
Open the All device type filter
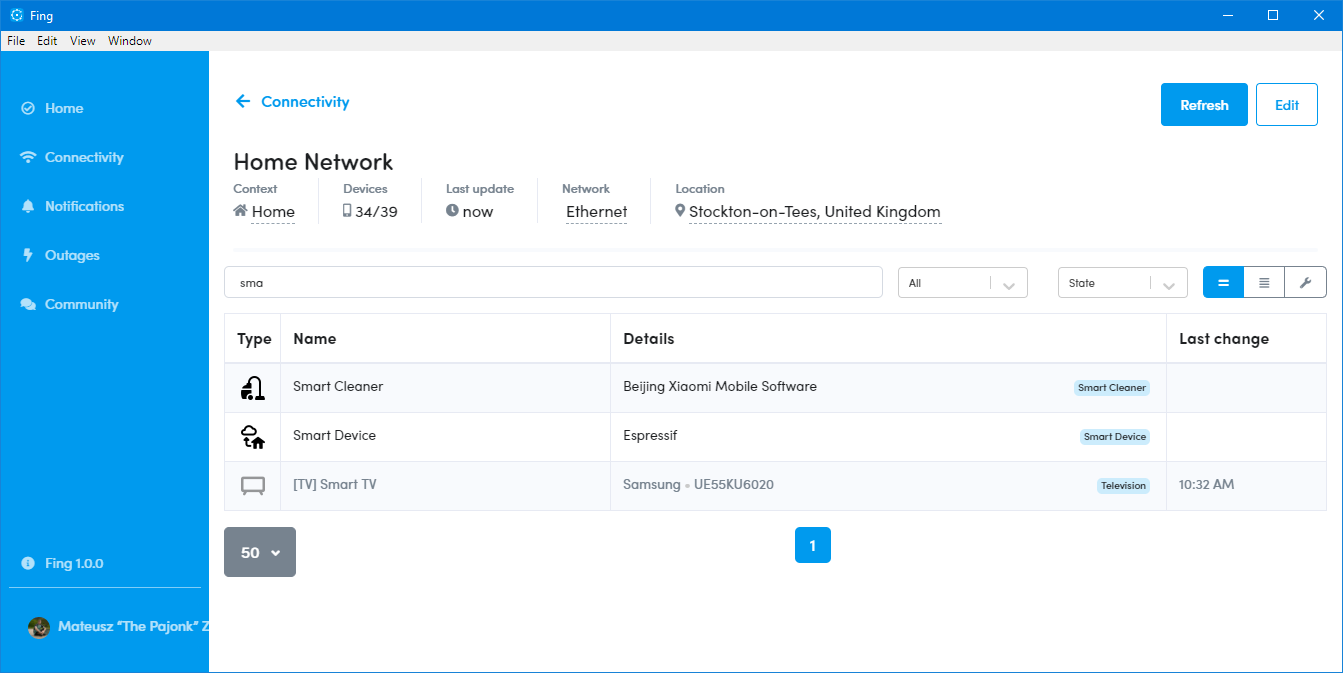[961, 282]
